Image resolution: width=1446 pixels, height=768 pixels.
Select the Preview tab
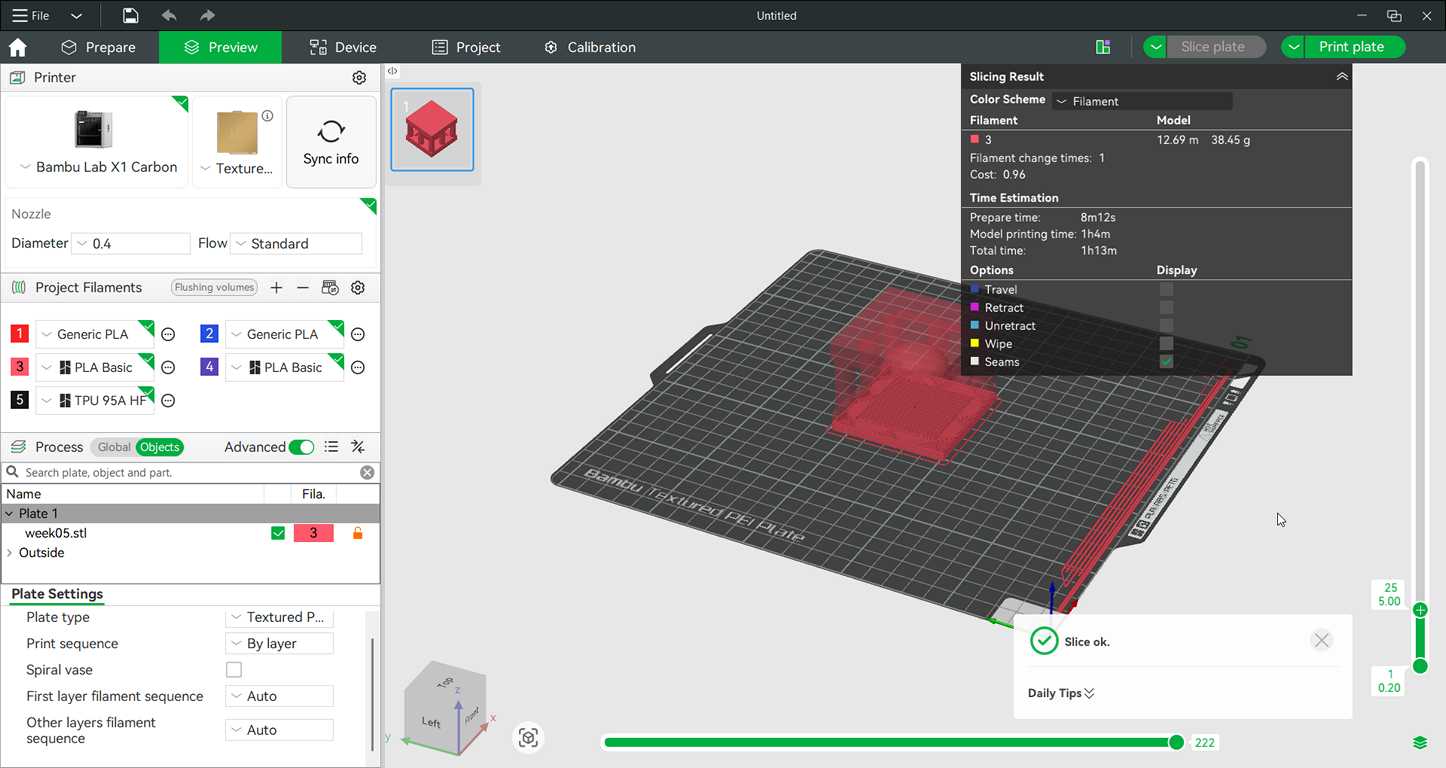pos(220,47)
